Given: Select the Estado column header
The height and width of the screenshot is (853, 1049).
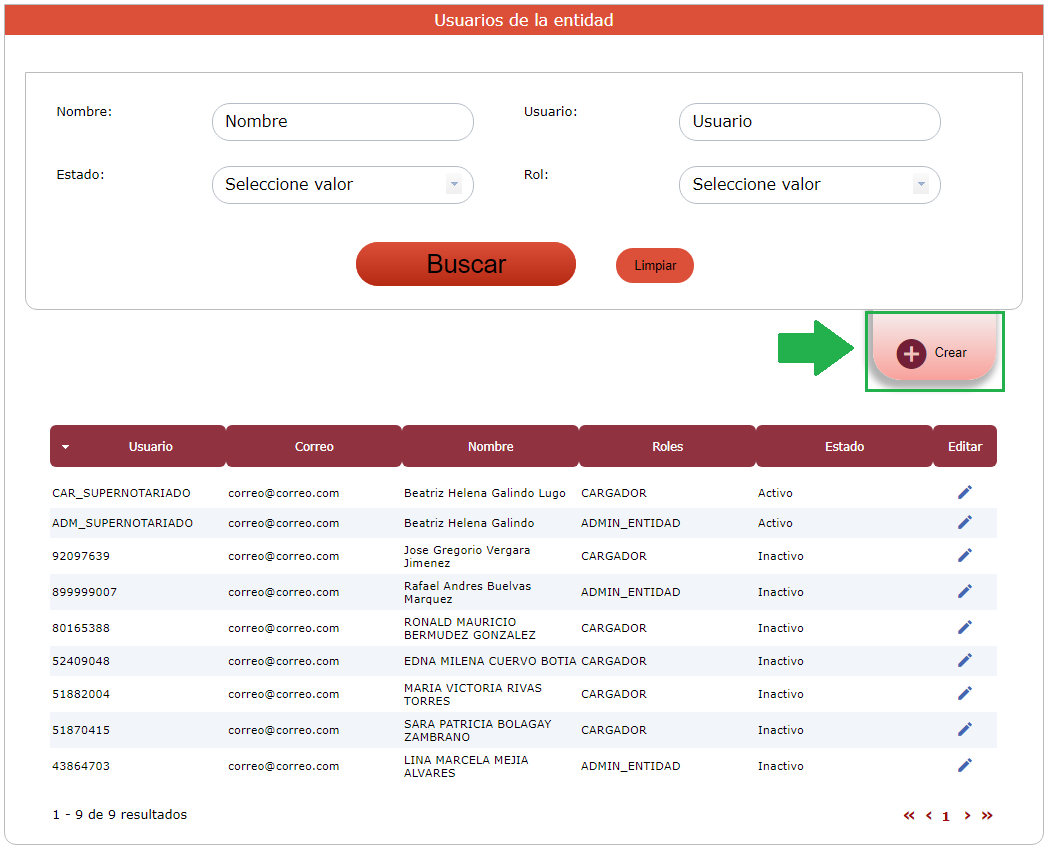Looking at the screenshot, I should [x=844, y=447].
